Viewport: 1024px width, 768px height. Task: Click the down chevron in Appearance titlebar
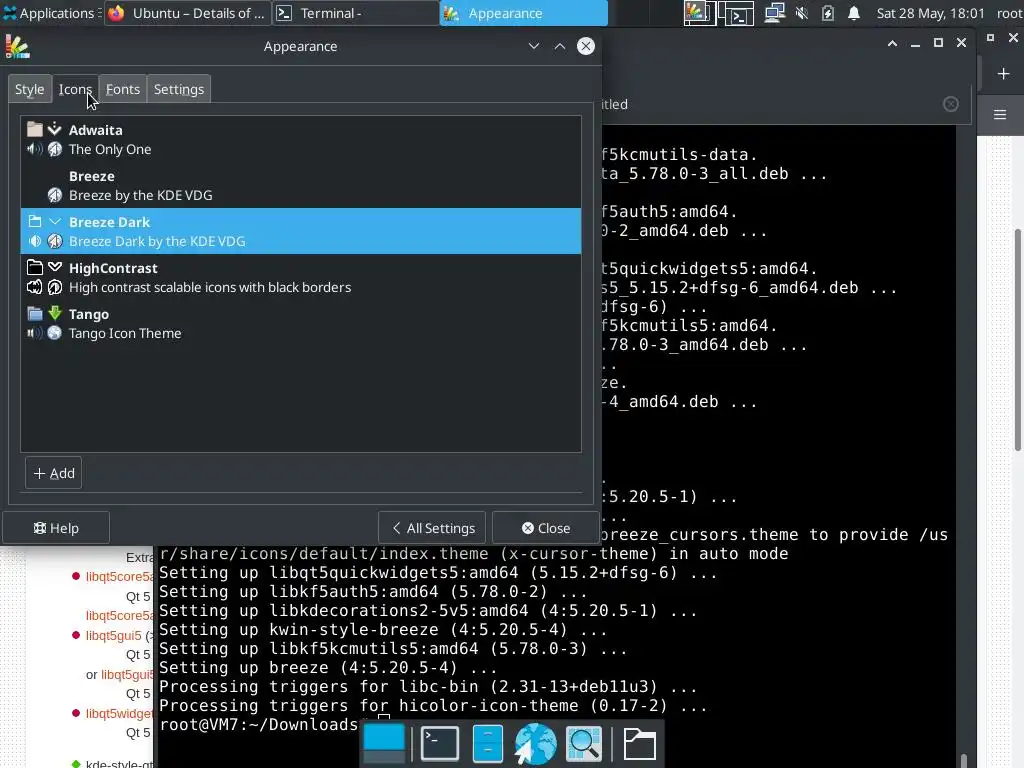[534, 46]
